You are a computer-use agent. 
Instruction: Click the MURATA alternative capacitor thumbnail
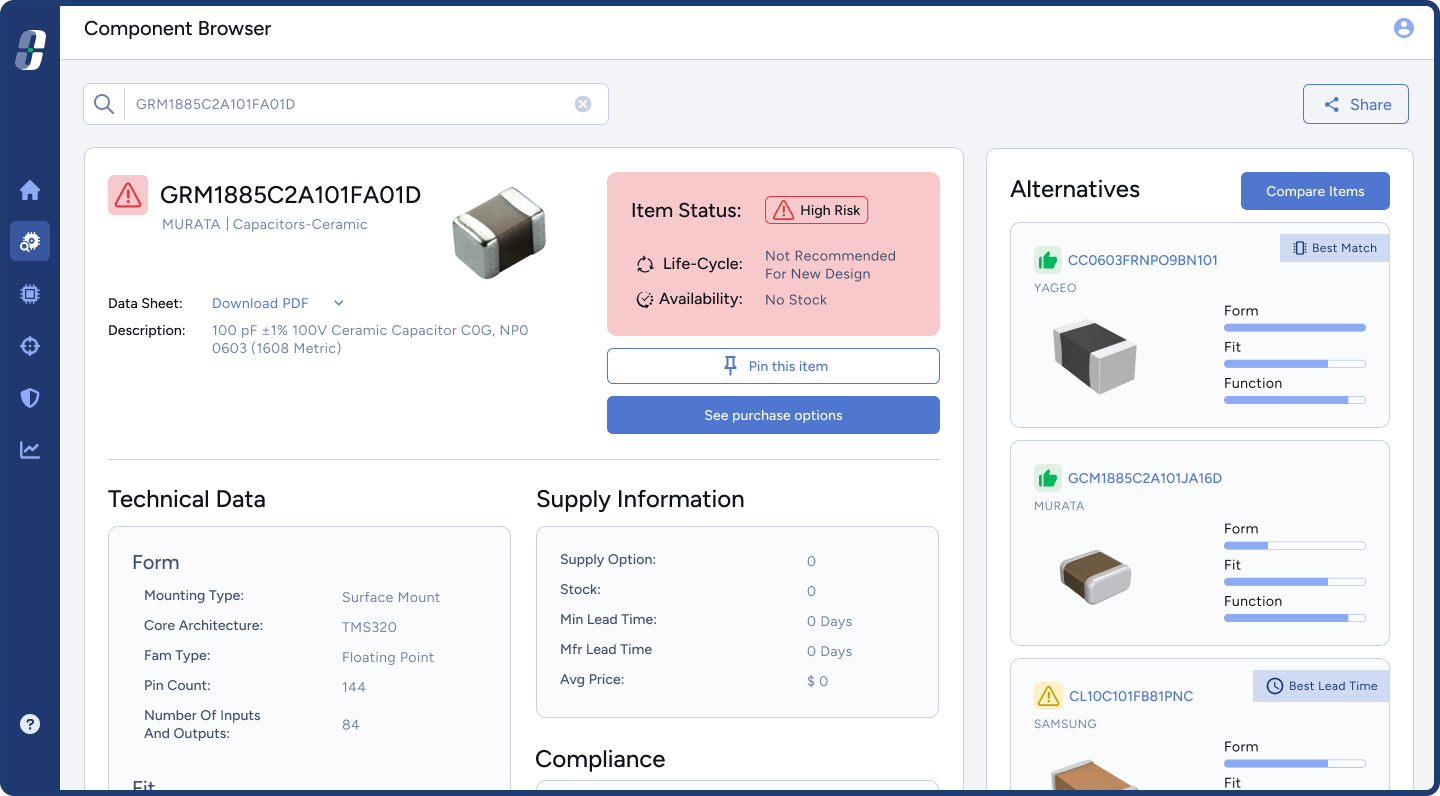pyautogui.click(x=1095, y=576)
